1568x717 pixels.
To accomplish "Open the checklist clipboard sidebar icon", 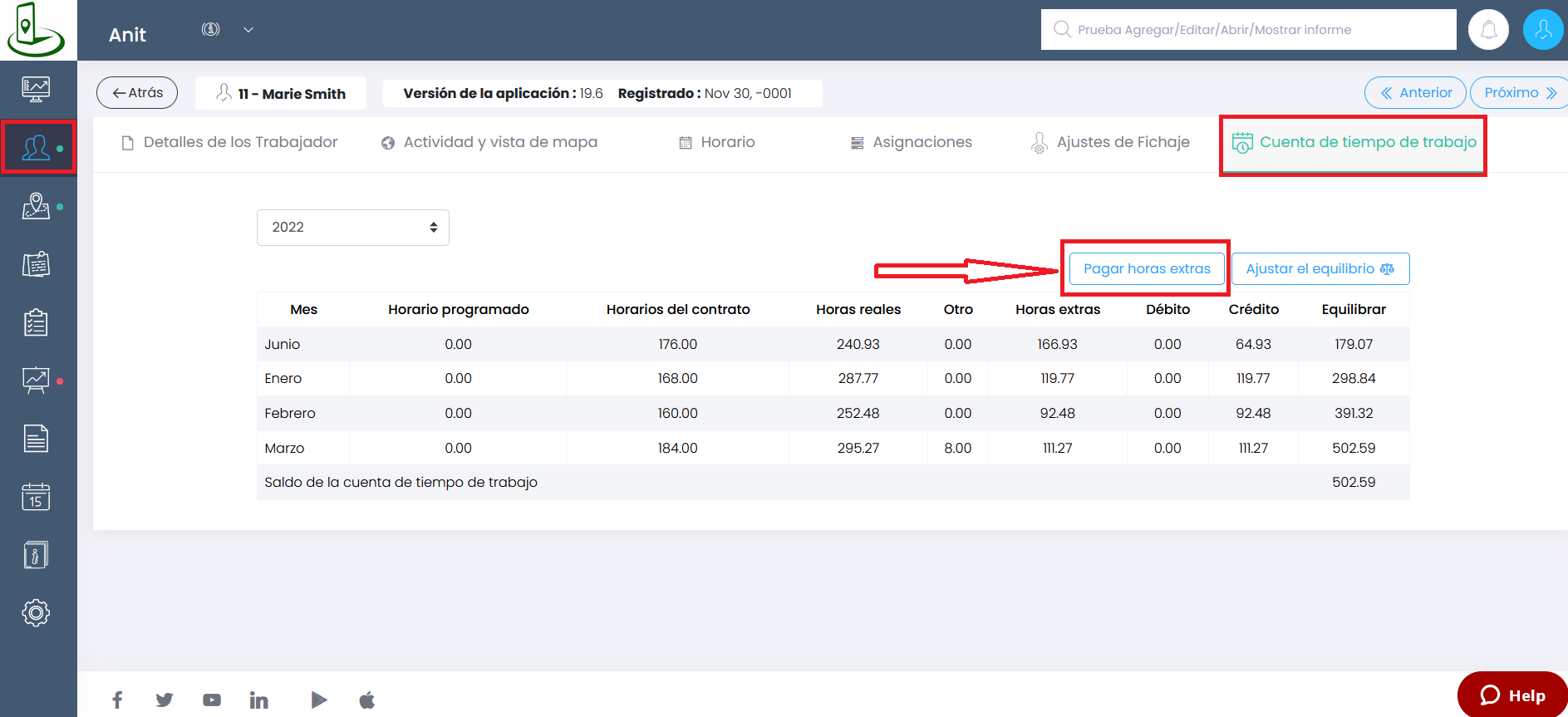I will click(x=36, y=322).
